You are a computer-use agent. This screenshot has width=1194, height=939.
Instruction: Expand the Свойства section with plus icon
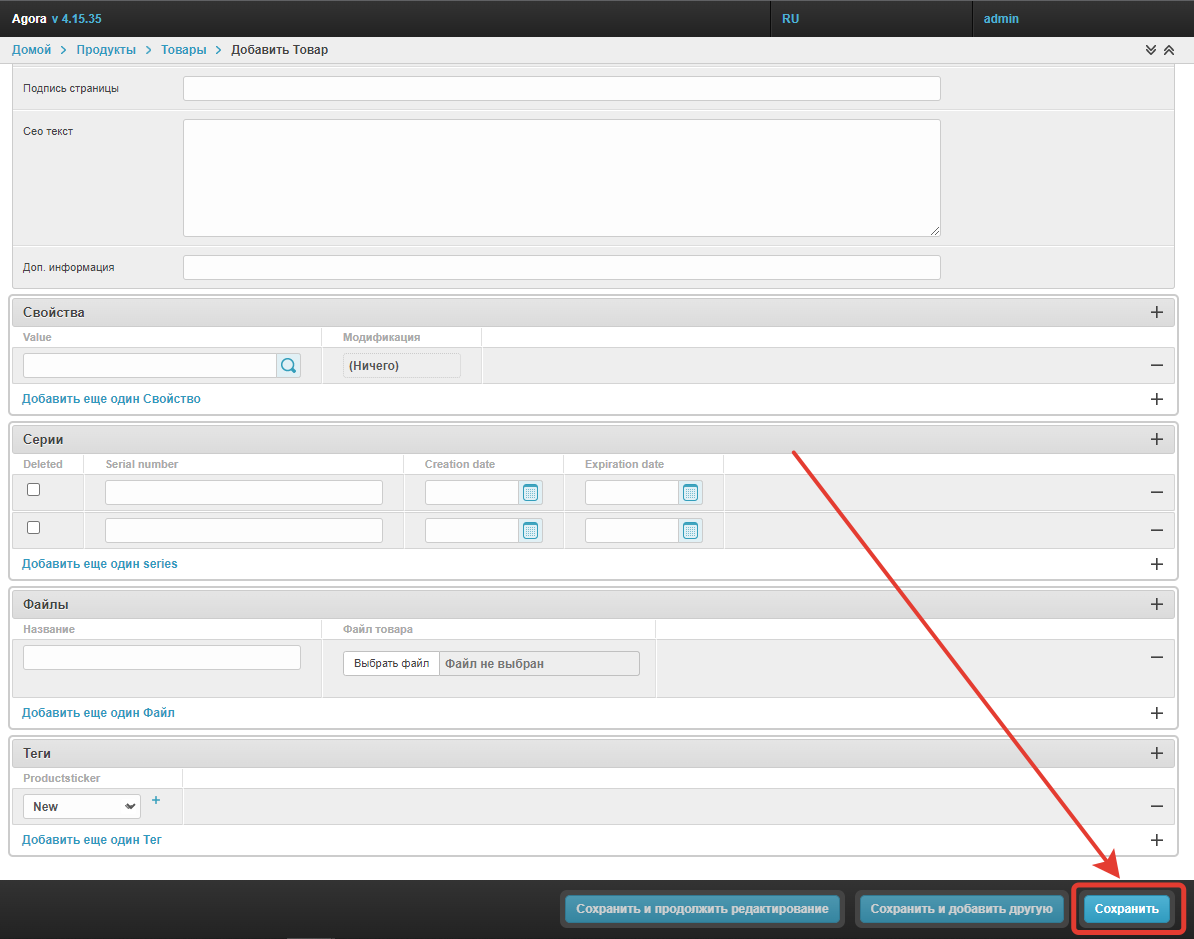point(1156,312)
